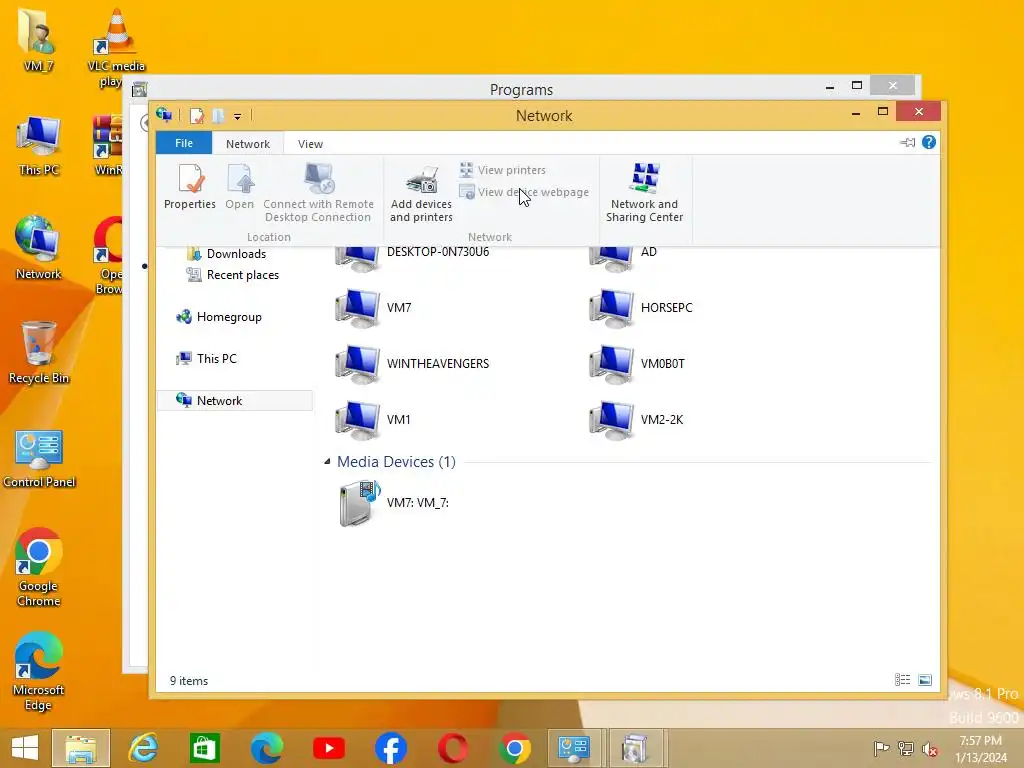Open Windows Store from the taskbar
The width and height of the screenshot is (1024, 768).
(x=205, y=748)
